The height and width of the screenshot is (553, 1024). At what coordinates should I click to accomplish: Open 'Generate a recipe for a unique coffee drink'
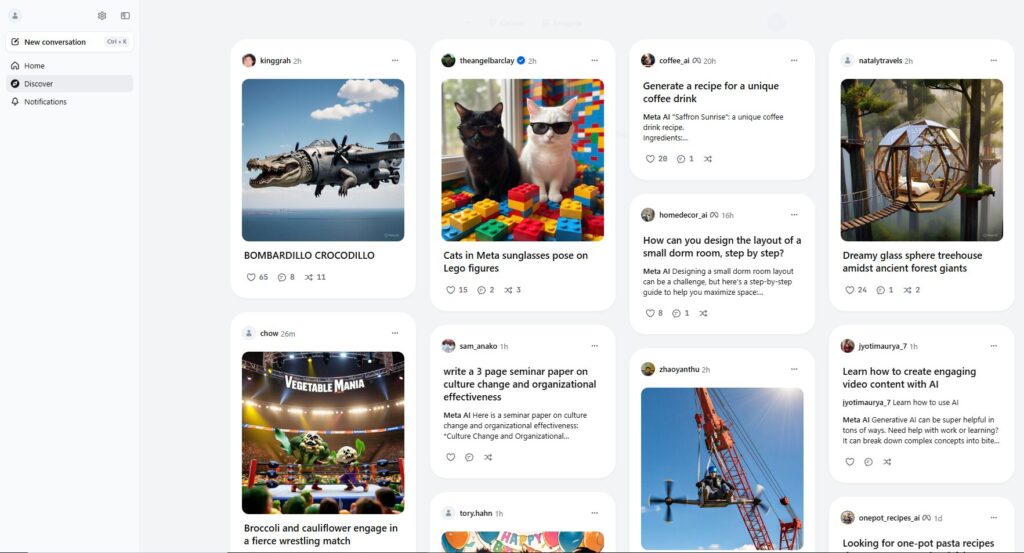711,92
